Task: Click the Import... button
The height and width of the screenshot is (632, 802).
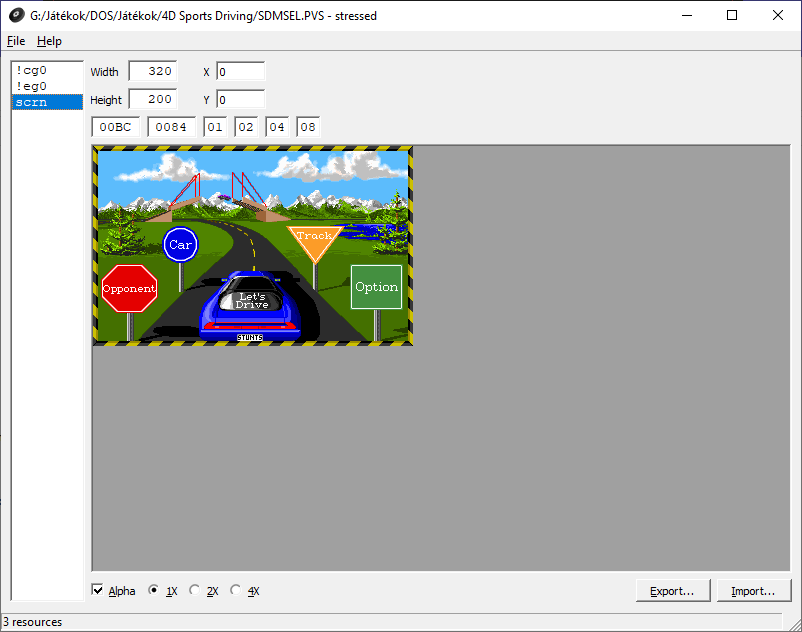Action: tap(753, 591)
